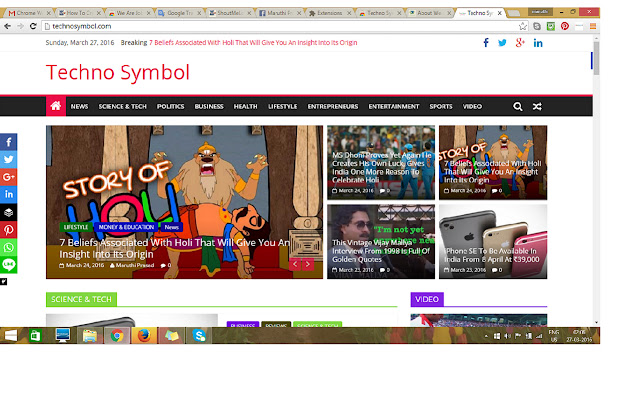
Task: Open the LinkedIn icon in the site header
Action: coord(538,43)
